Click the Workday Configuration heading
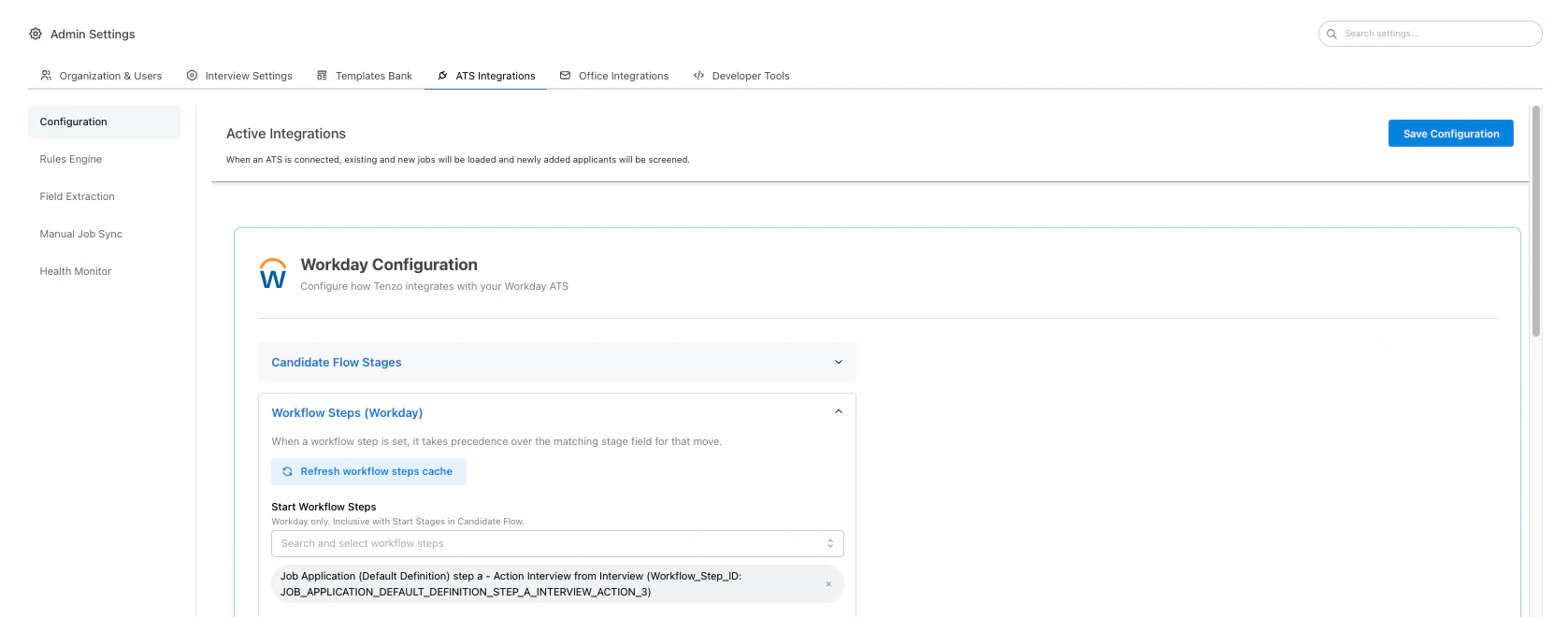 (x=389, y=265)
